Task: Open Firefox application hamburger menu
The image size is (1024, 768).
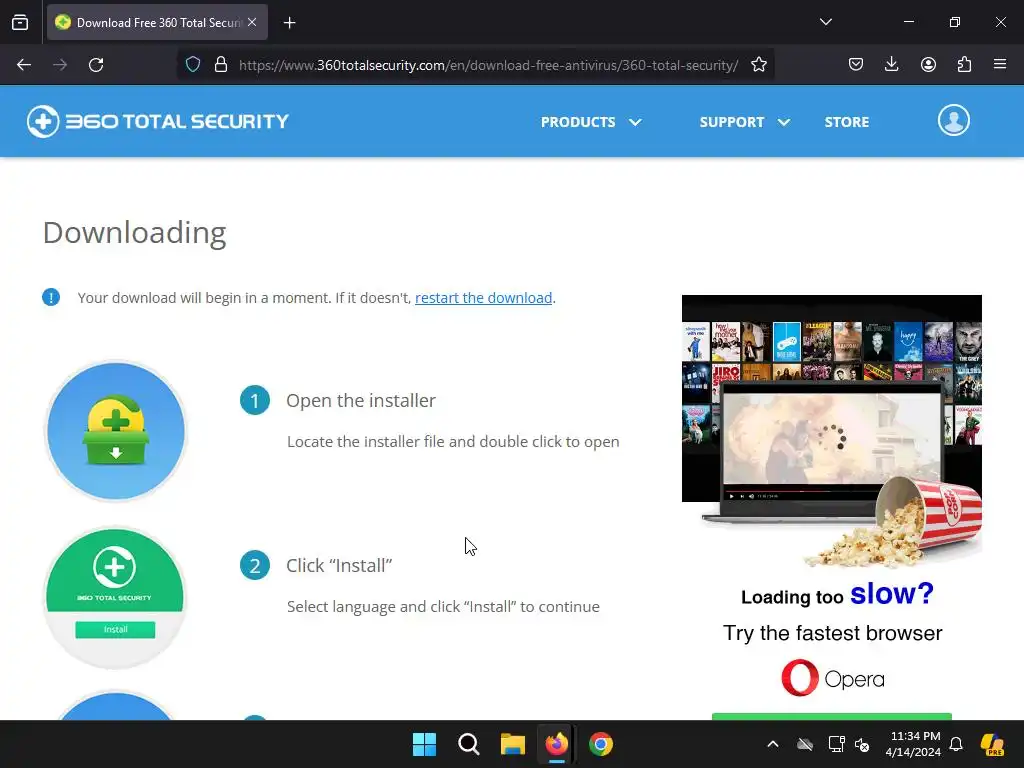Action: pos(1000,65)
